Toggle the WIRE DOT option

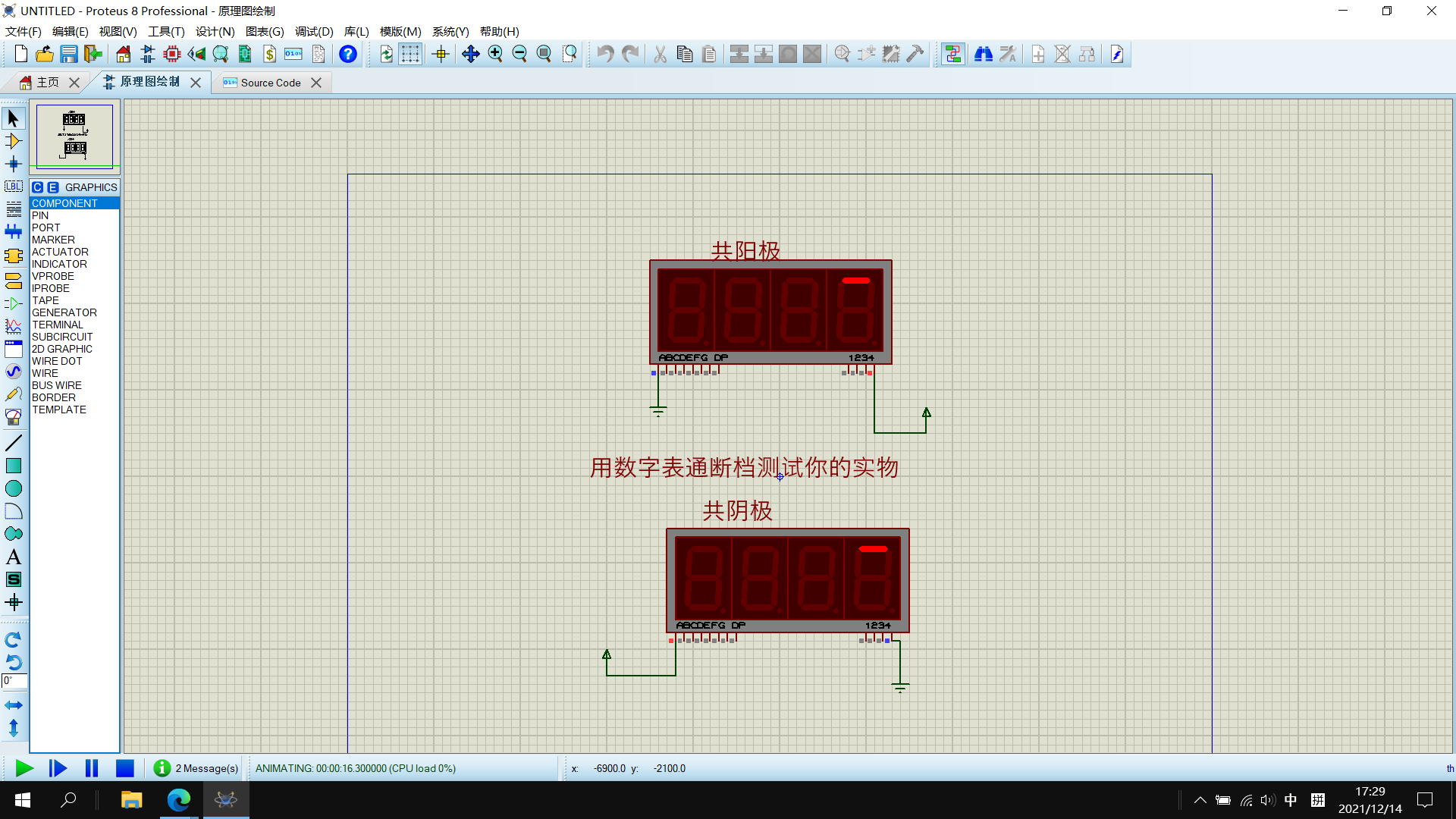[x=56, y=361]
